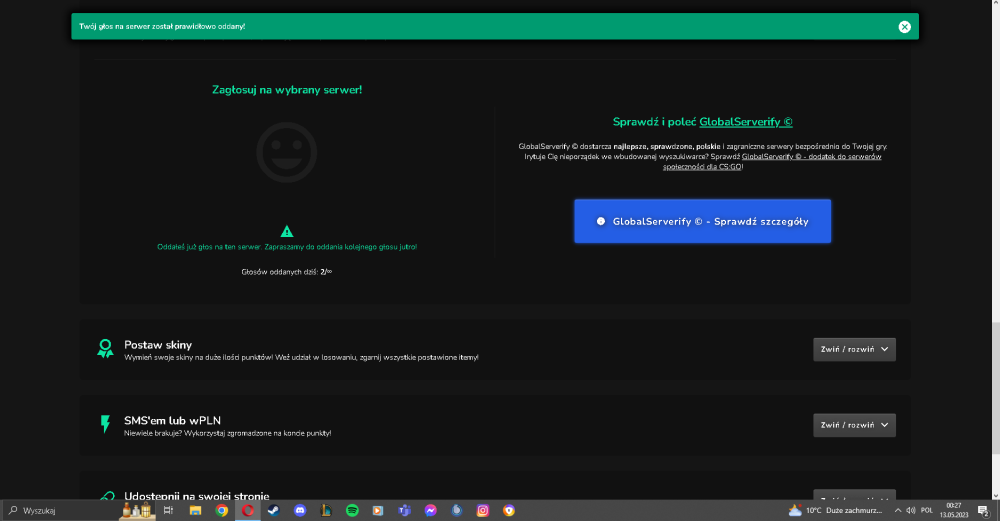Switch to Opera browser in taskbar
The image size is (1000, 521).
point(247,510)
